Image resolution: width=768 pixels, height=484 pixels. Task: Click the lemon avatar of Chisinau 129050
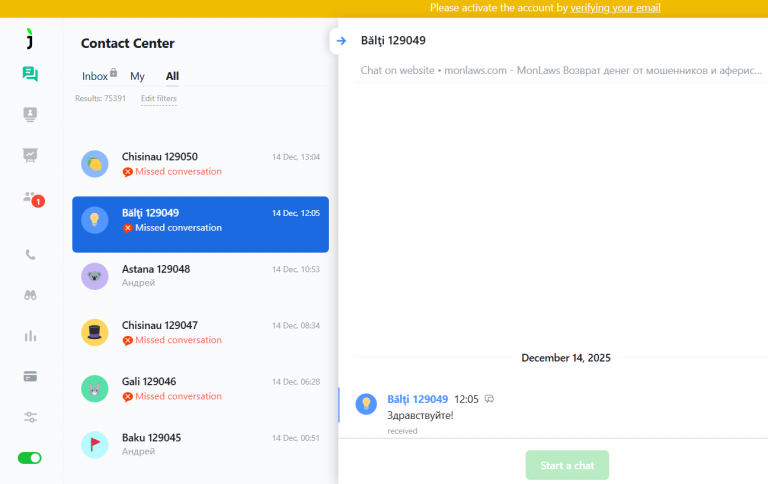pyautogui.click(x=95, y=164)
